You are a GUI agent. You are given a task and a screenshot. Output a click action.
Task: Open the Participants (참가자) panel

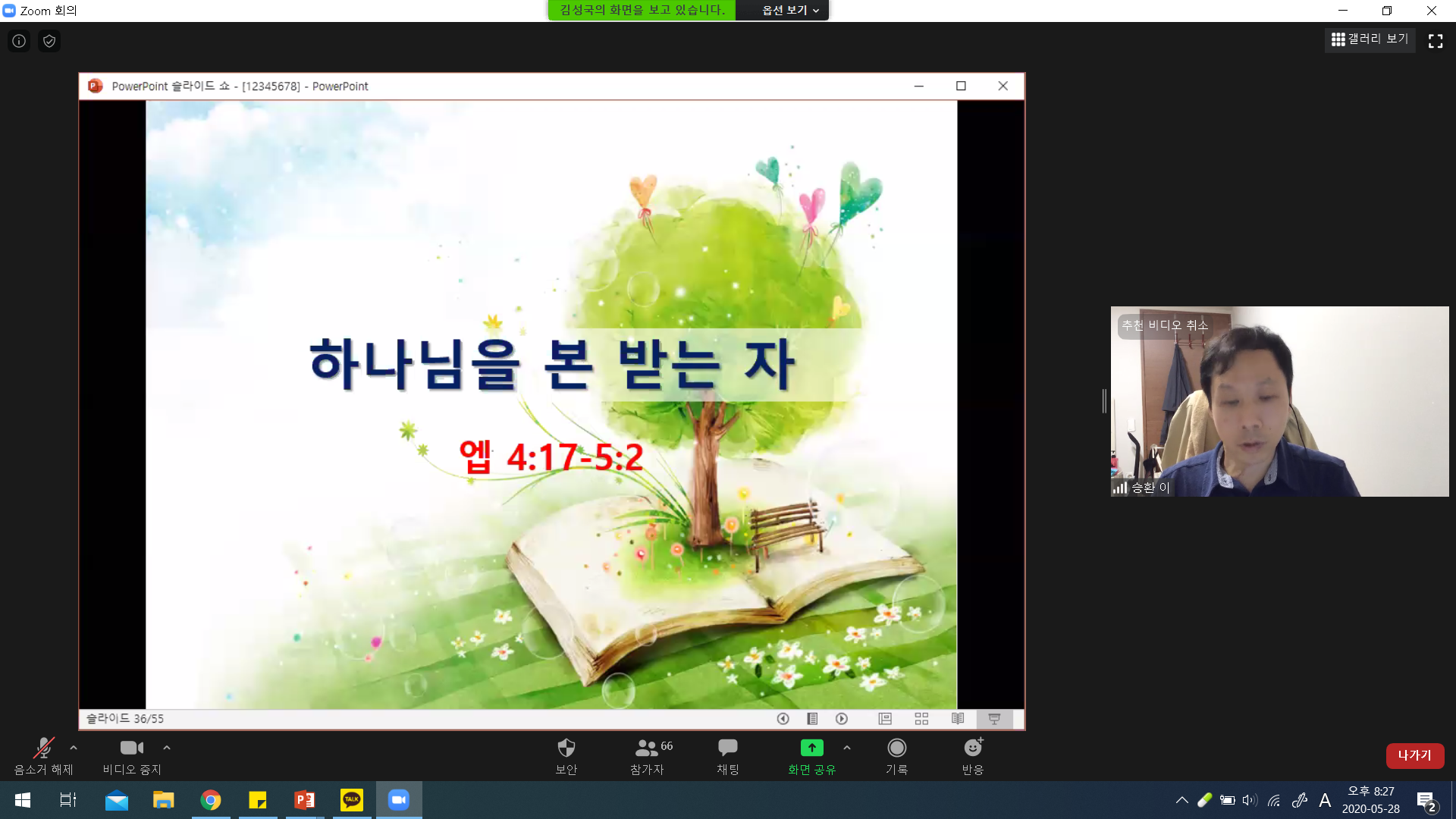[647, 756]
